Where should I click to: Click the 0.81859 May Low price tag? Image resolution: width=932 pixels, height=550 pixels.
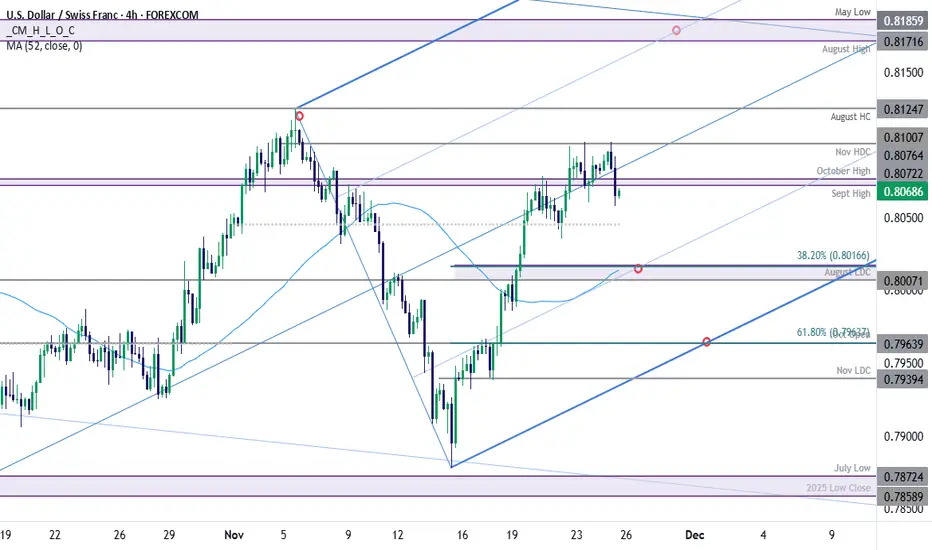click(x=903, y=20)
